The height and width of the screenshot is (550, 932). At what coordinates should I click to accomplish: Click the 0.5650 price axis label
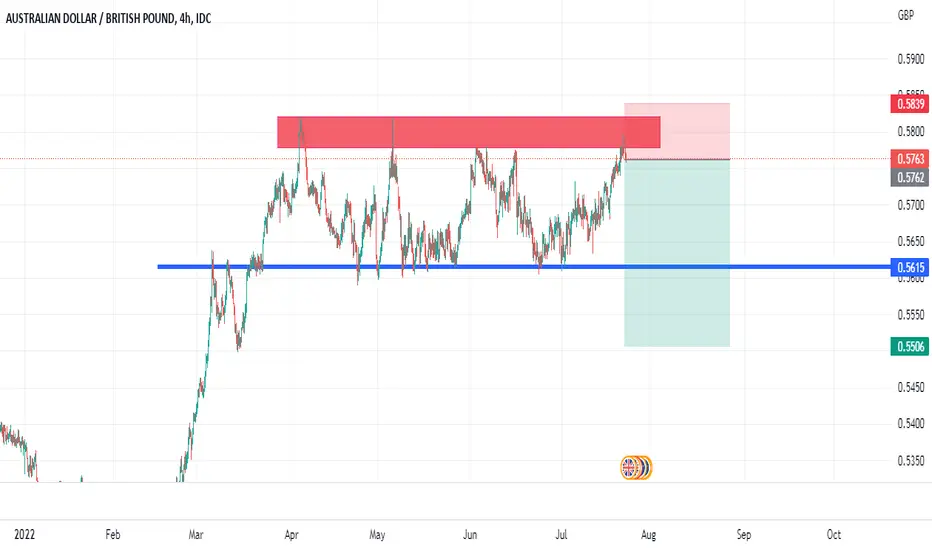click(911, 241)
